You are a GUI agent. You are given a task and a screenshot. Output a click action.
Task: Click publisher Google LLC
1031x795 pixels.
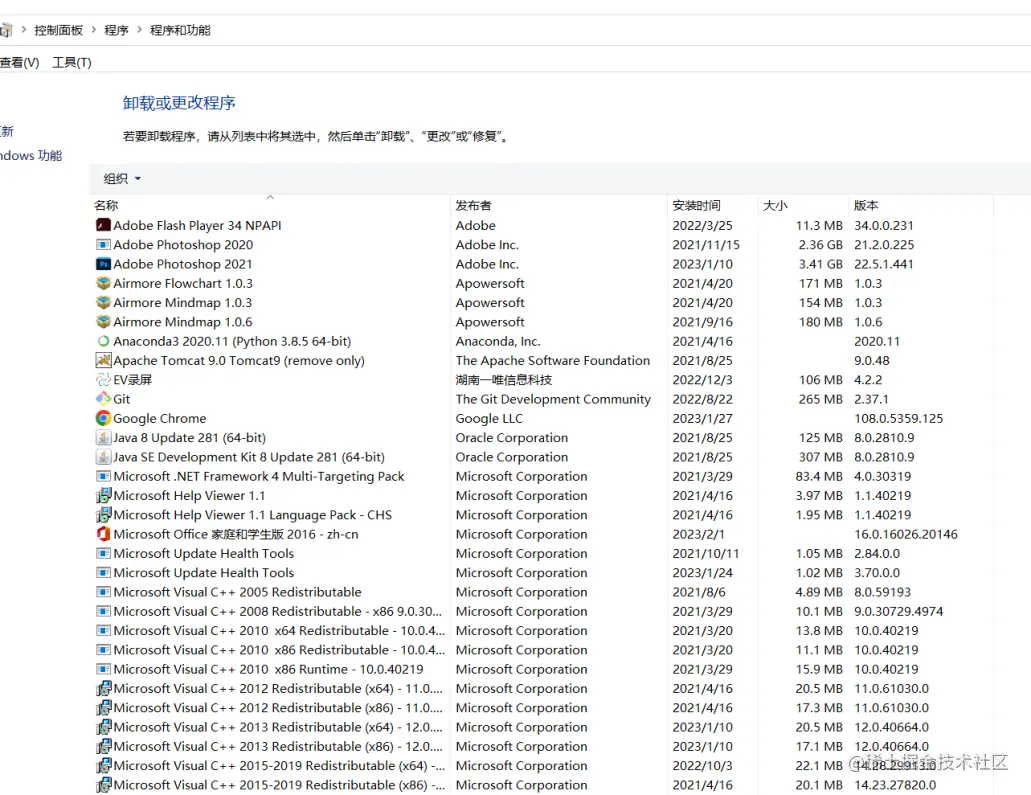(489, 418)
